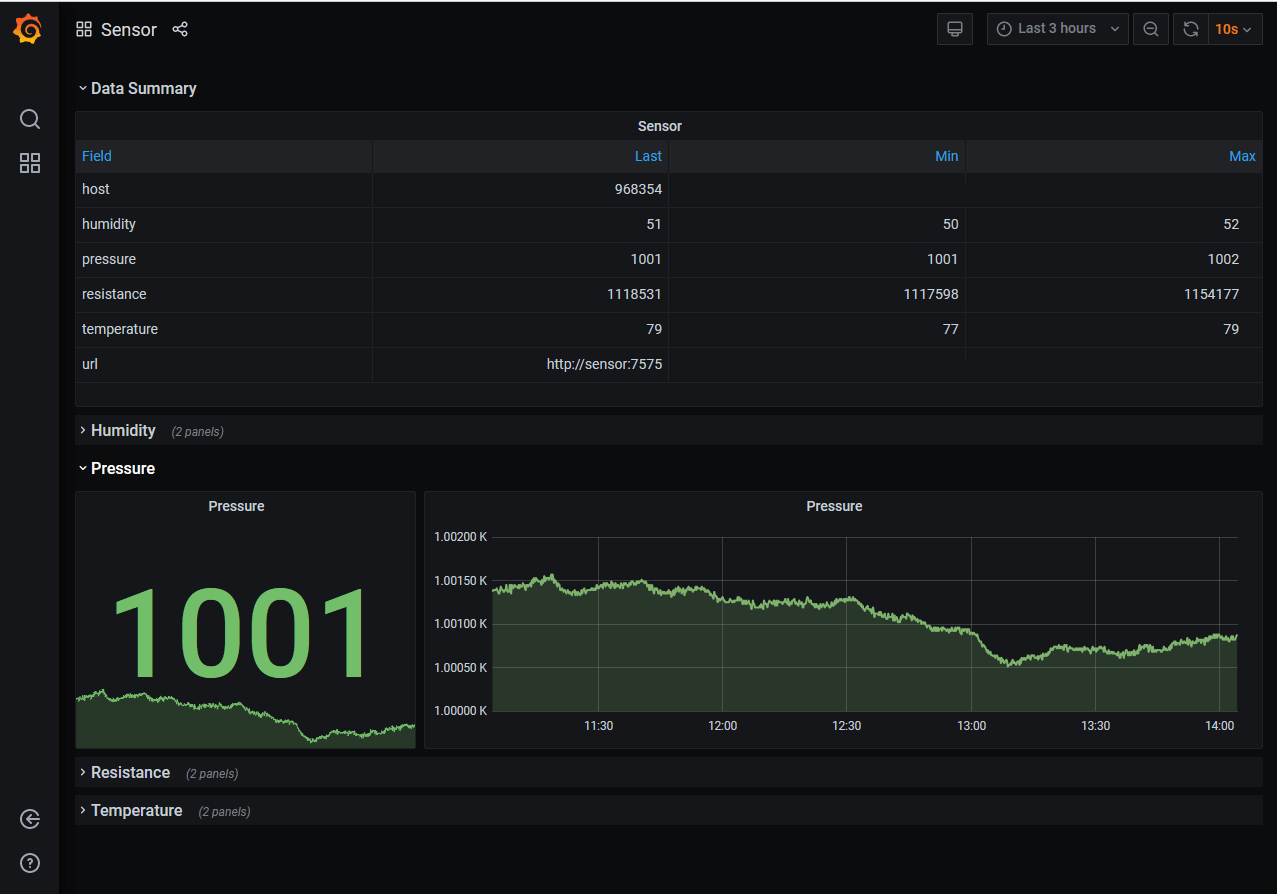The image size is (1277, 894).
Task: Share the Sensor dashboard via share icon
Action: [180, 29]
